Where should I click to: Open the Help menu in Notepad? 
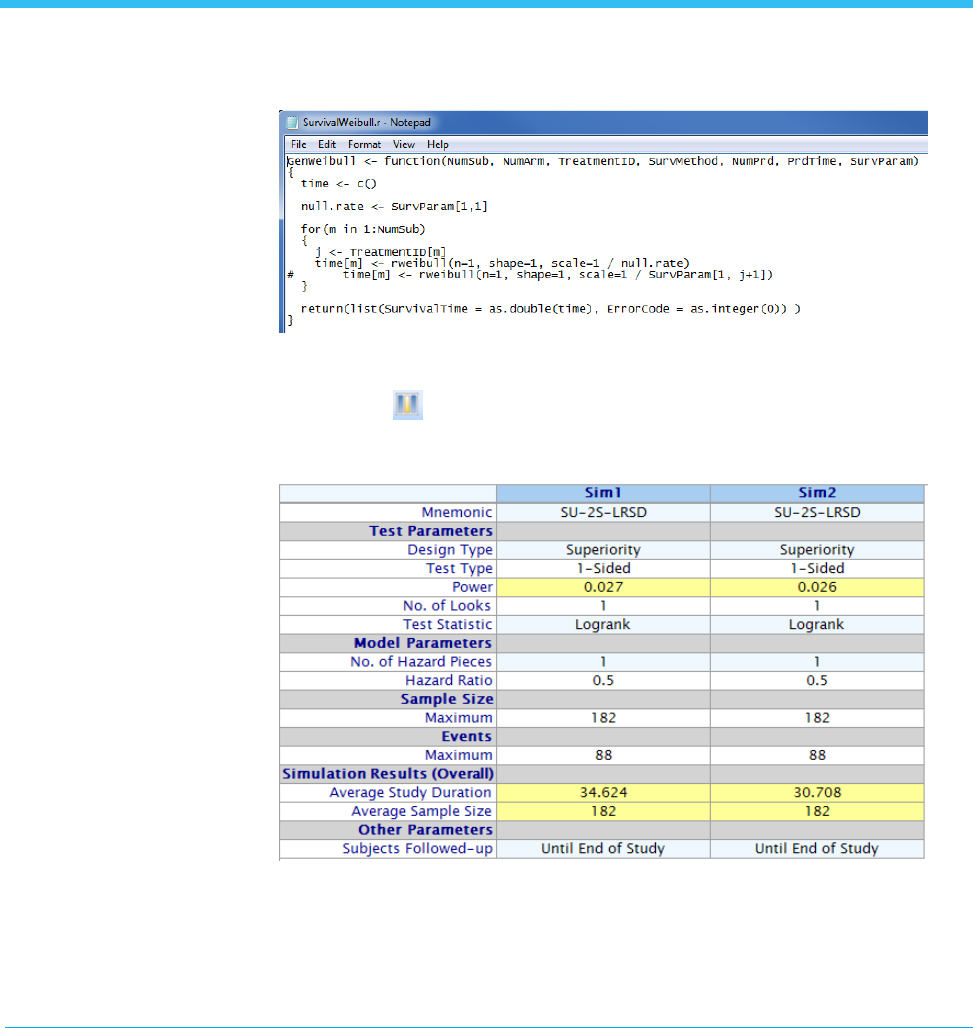[437, 144]
